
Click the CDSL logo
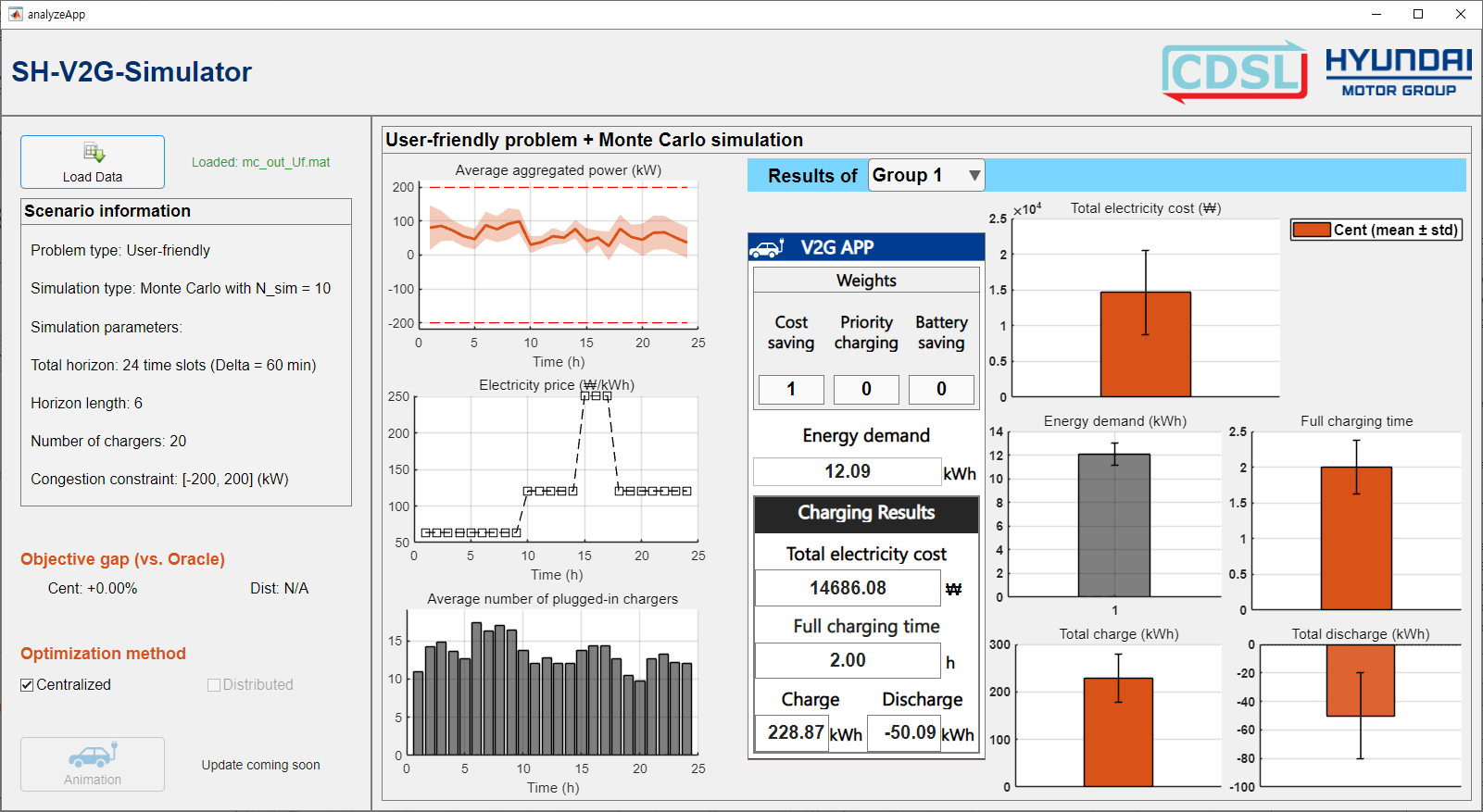click(1234, 71)
